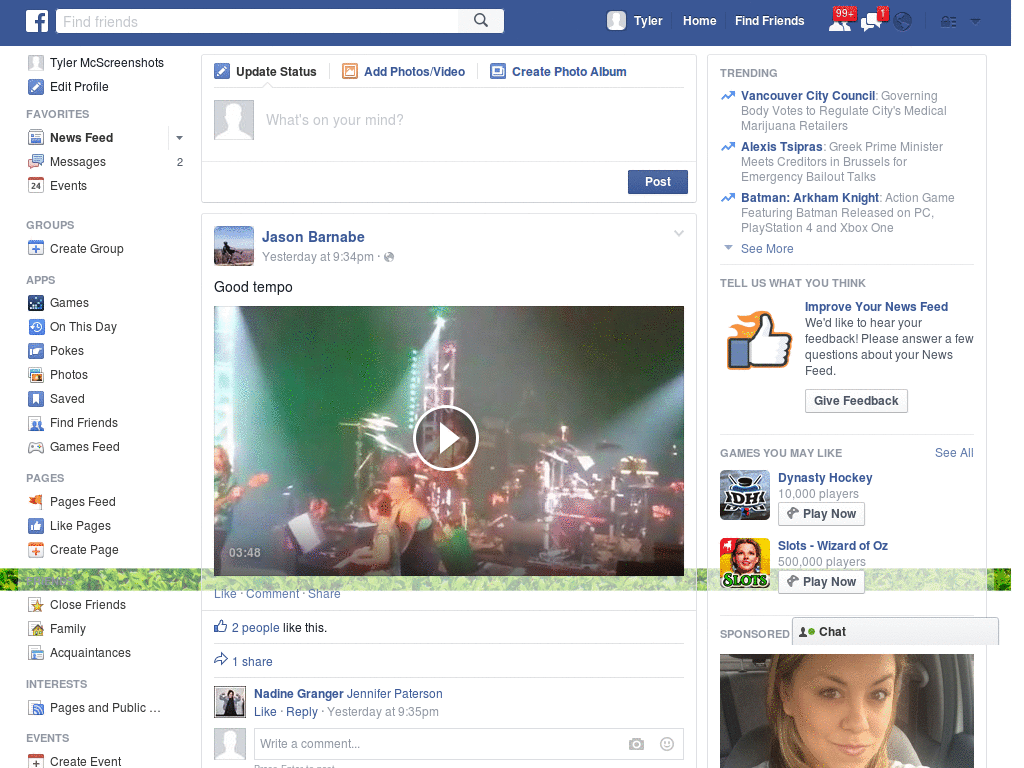The width and height of the screenshot is (1024, 768).
Task: Expand News Feed sort dropdown arrow
Action: tap(179, 138)
